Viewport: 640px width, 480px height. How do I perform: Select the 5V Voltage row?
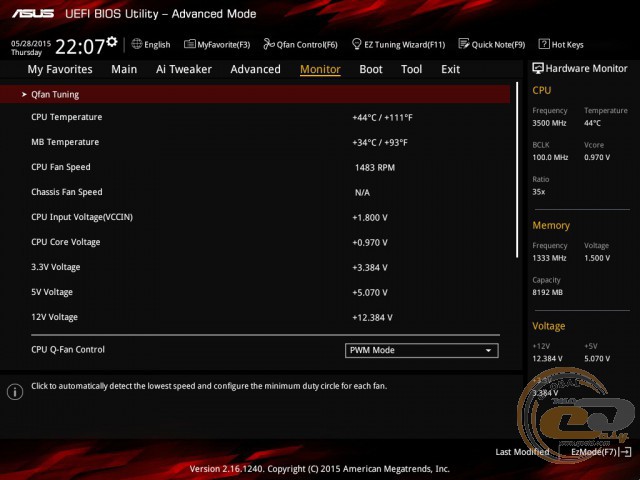pos(255,292)
